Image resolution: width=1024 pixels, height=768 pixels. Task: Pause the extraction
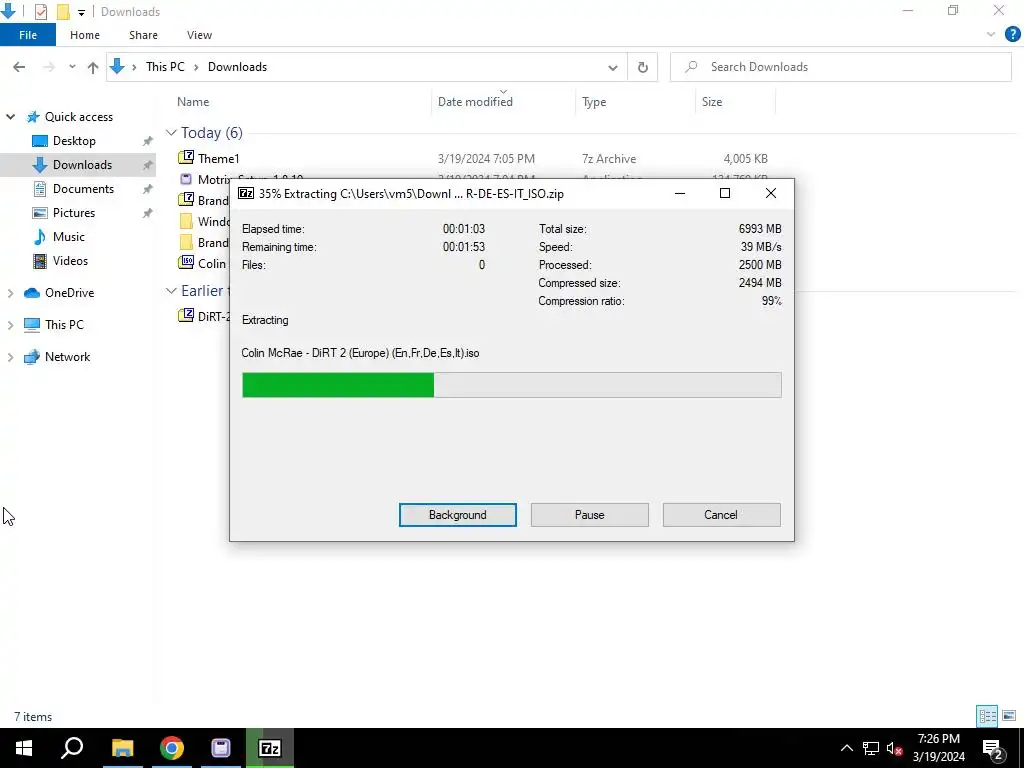pos(589,515)
